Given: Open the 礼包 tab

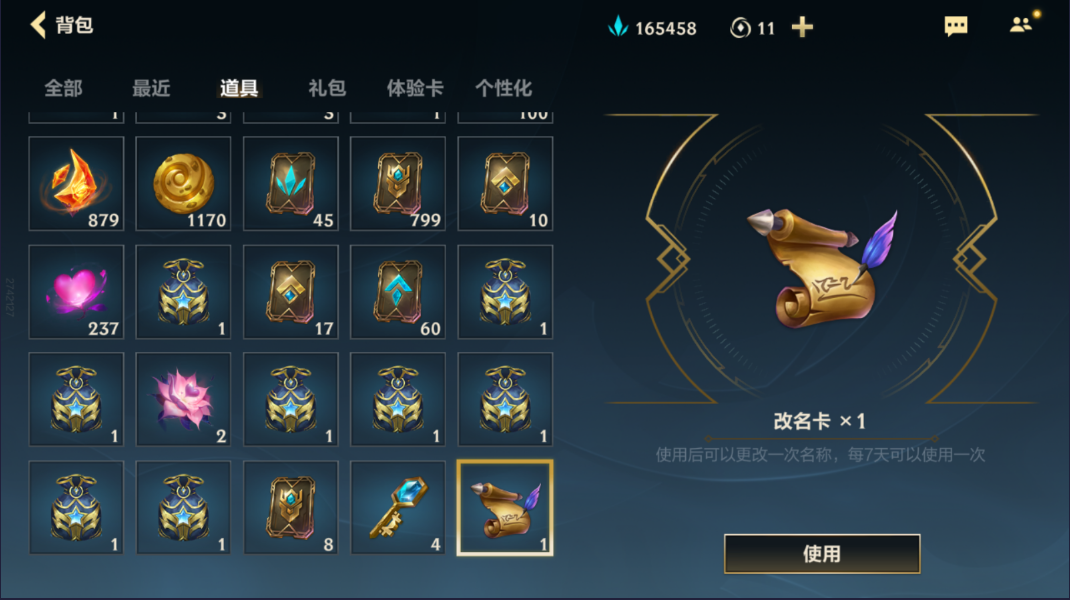Looking at the screenshot, I should (x=327, y=88).
